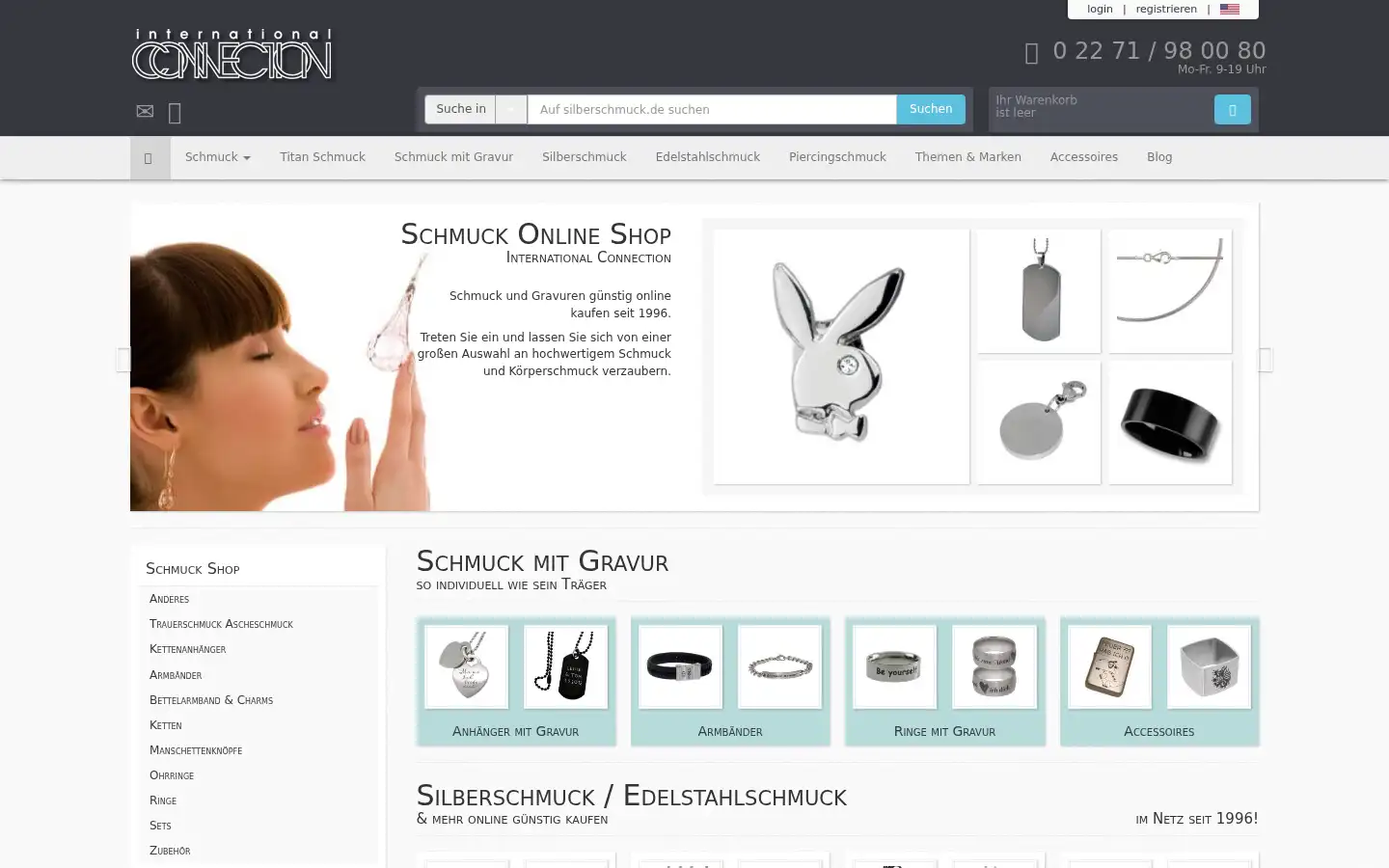This screenshot has width=1389, height=868.
Task: Select Sets category
Action: 161,826
